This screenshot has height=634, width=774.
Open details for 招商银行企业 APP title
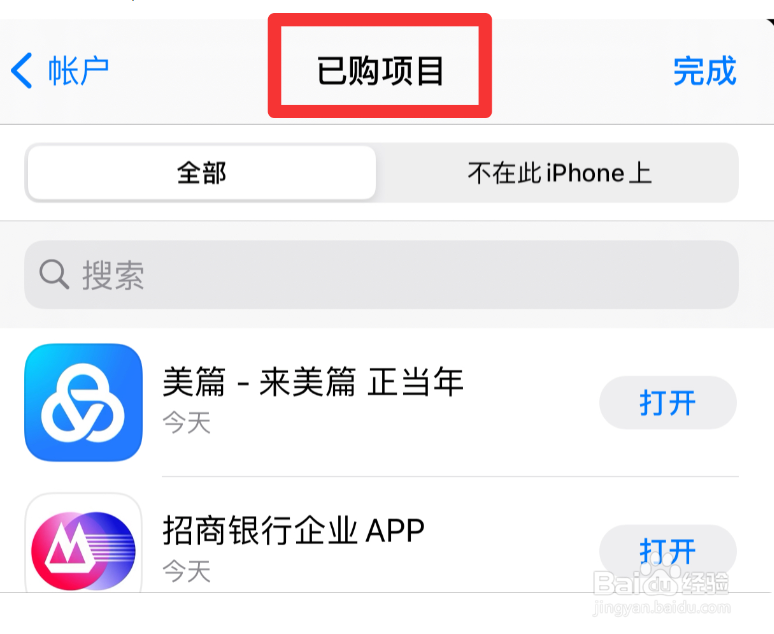coord(294,530)
